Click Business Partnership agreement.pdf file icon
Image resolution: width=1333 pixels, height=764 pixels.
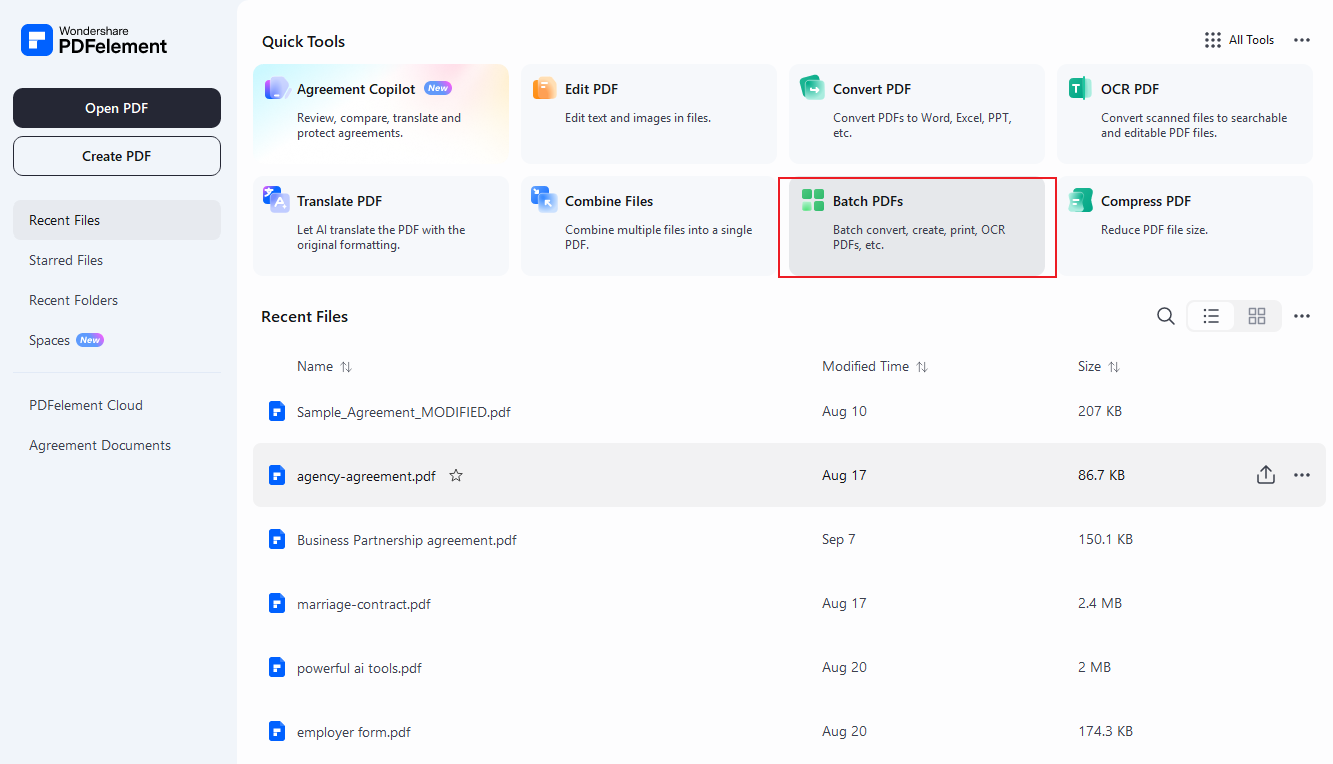pos(277,539)
